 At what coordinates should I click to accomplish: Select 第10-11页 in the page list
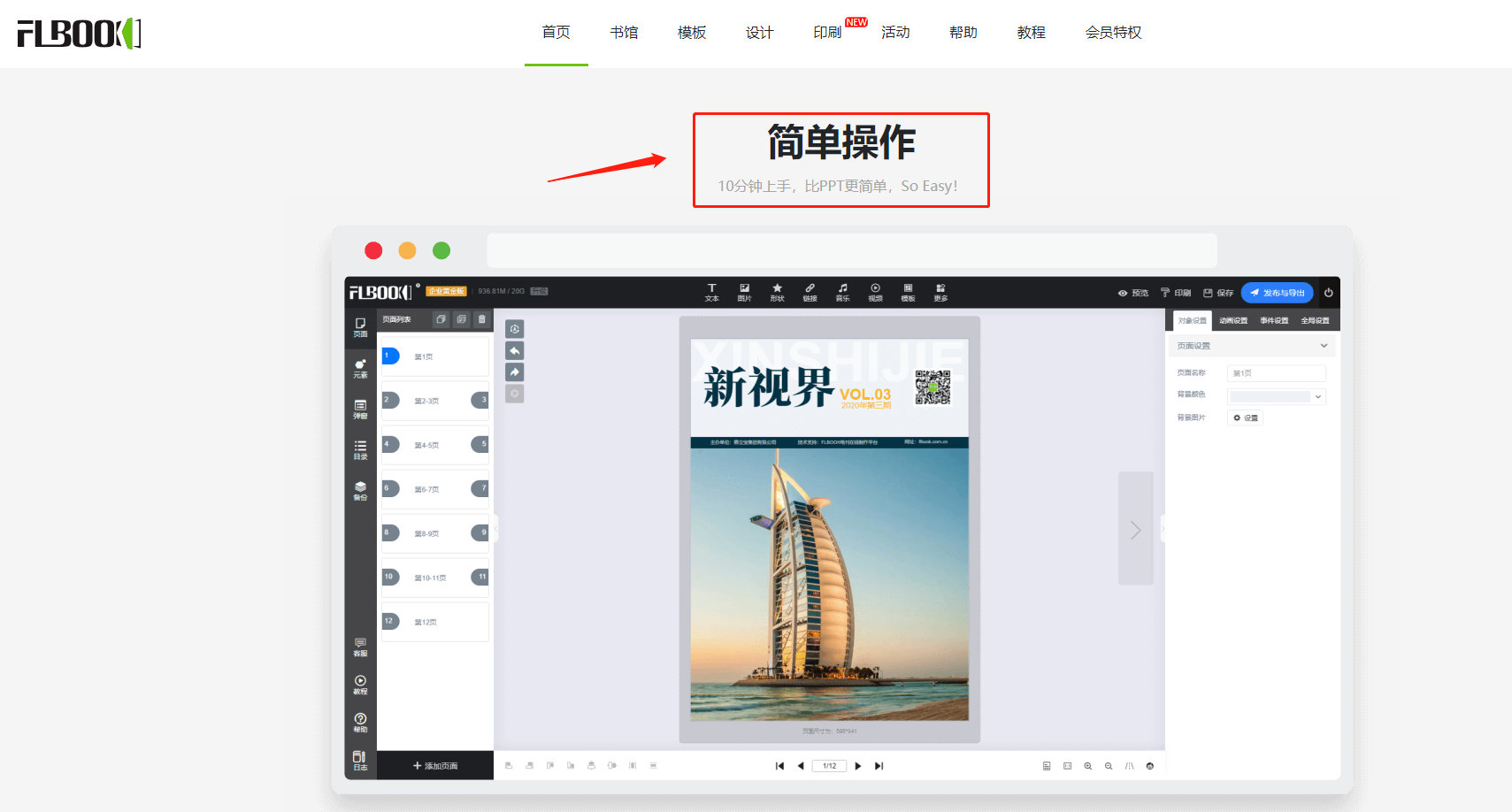[434, 578]
